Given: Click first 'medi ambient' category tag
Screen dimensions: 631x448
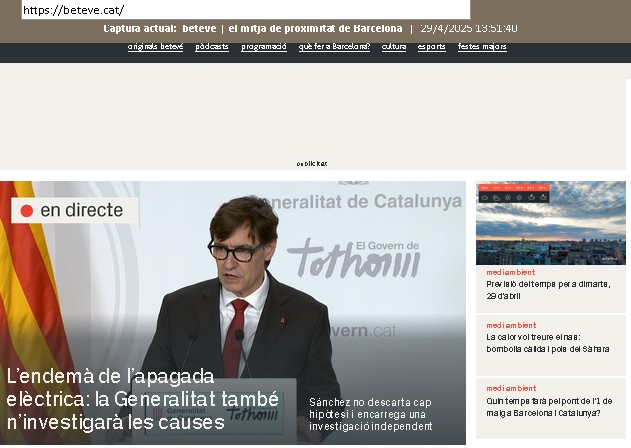Looking at the screenshot, I should pyautogui.click(x=510, y=272).
